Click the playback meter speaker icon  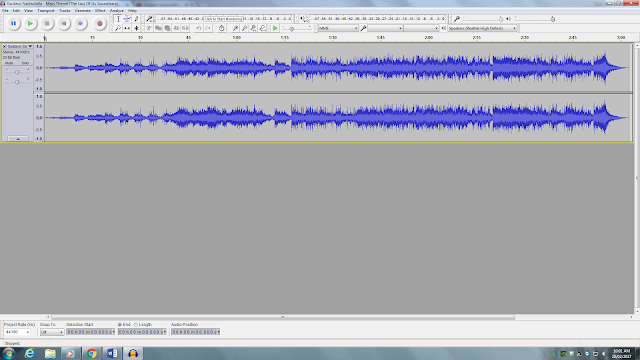tap(302, 19)
